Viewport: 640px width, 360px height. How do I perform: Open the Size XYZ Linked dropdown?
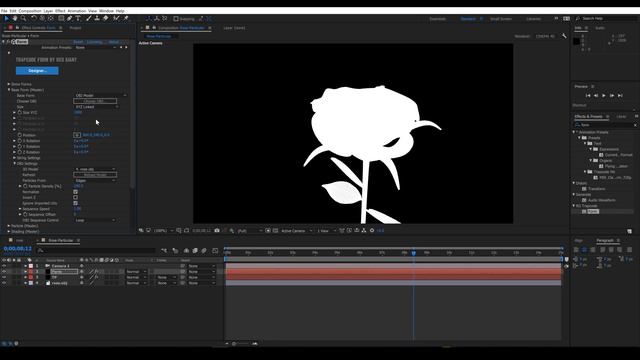click(x=96, y=107)
